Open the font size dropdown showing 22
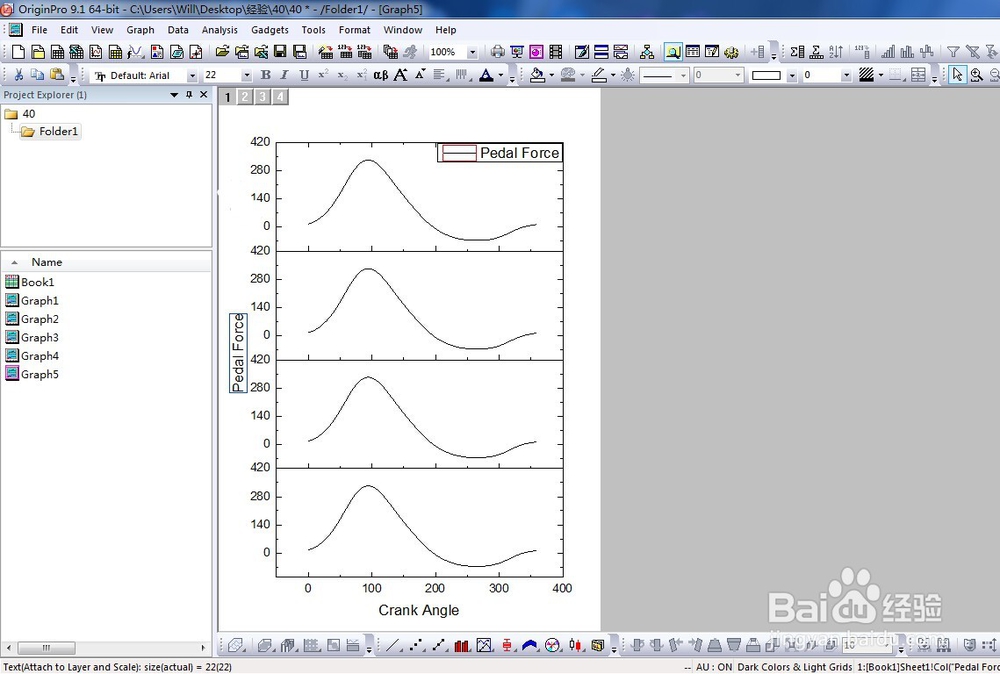The height and width of the screenshot is (674, 1000). (246, 75)
